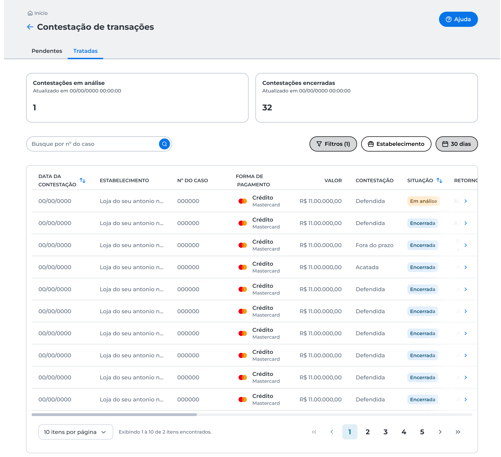Select page 4 in pagination
The image size is (501, 457).
404,432
